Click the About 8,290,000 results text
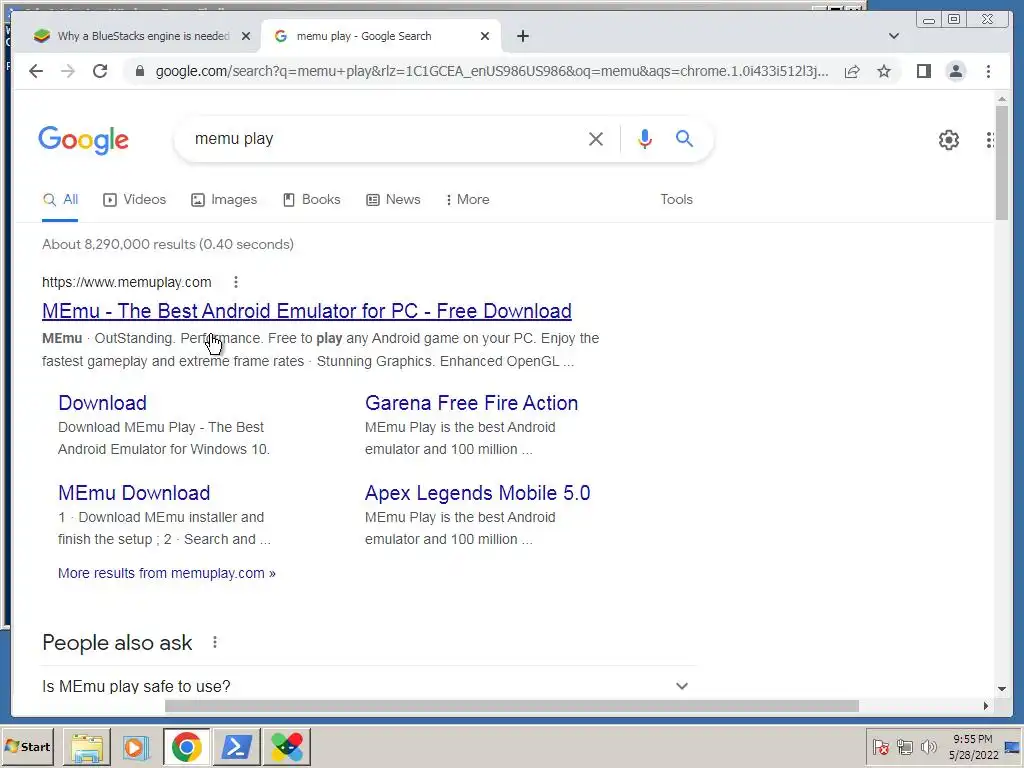Viewport: 1024px width, 768px height. 168,244
